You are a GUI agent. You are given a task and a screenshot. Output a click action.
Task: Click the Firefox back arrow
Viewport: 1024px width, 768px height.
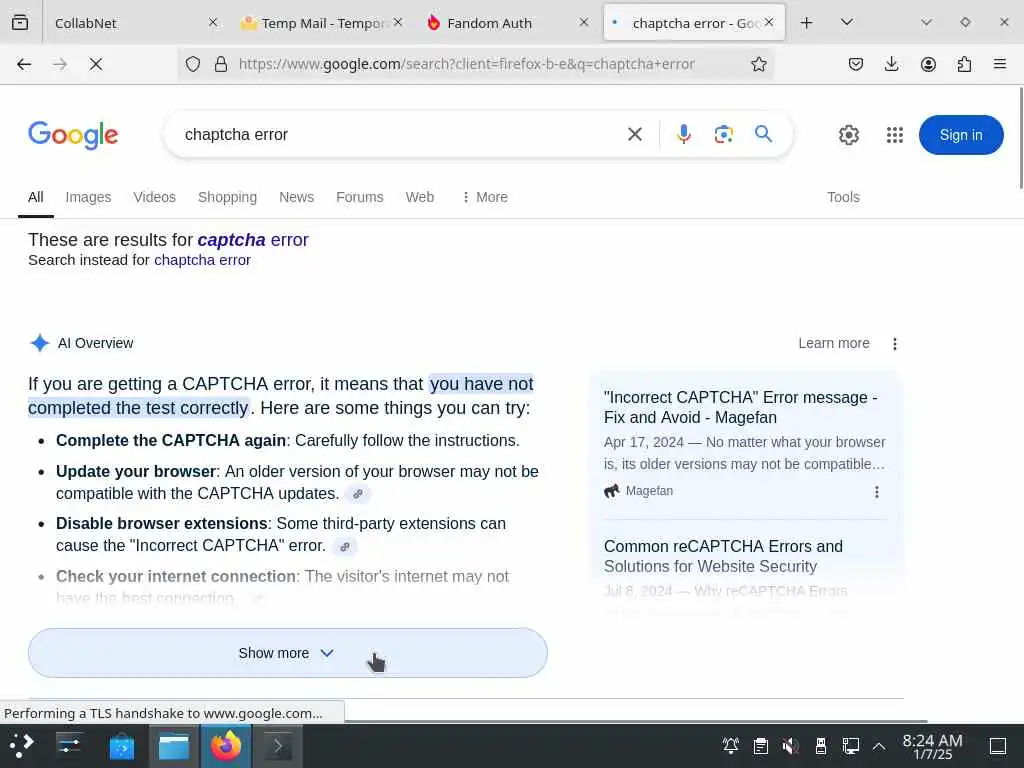(x=24, y=64)
